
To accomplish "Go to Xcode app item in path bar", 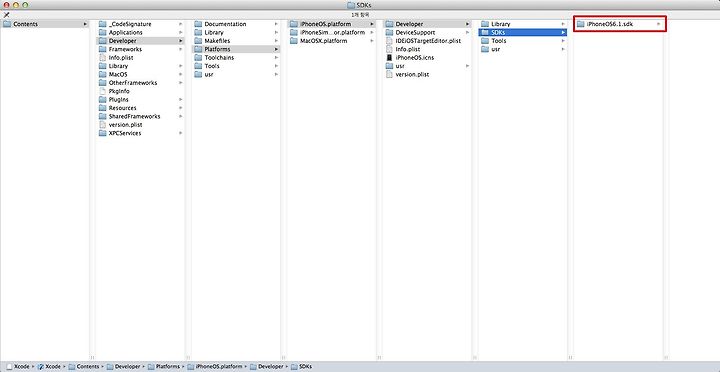I will [x=49, y=366].
